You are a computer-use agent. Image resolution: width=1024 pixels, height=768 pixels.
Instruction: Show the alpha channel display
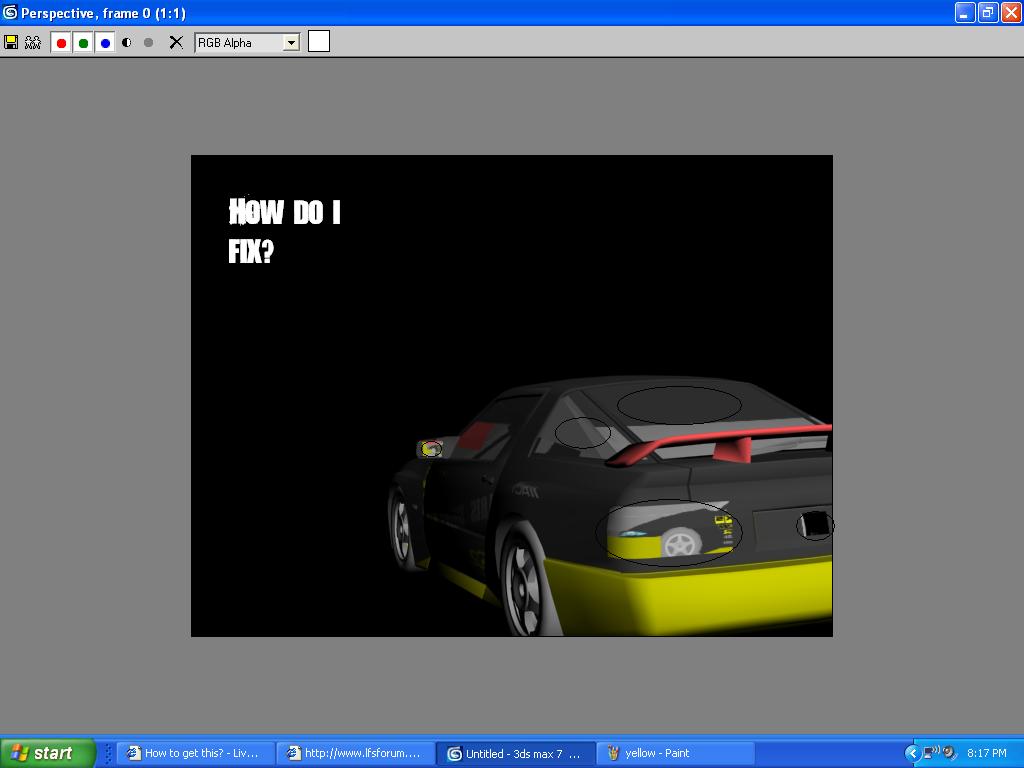click(127, 42)
